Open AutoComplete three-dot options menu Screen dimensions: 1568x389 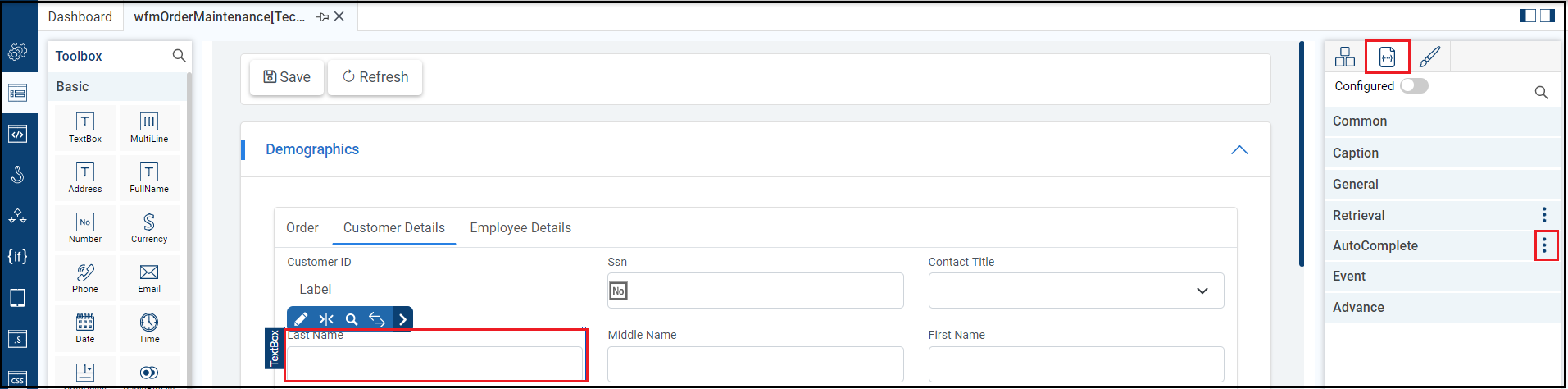coord(1544,245)
